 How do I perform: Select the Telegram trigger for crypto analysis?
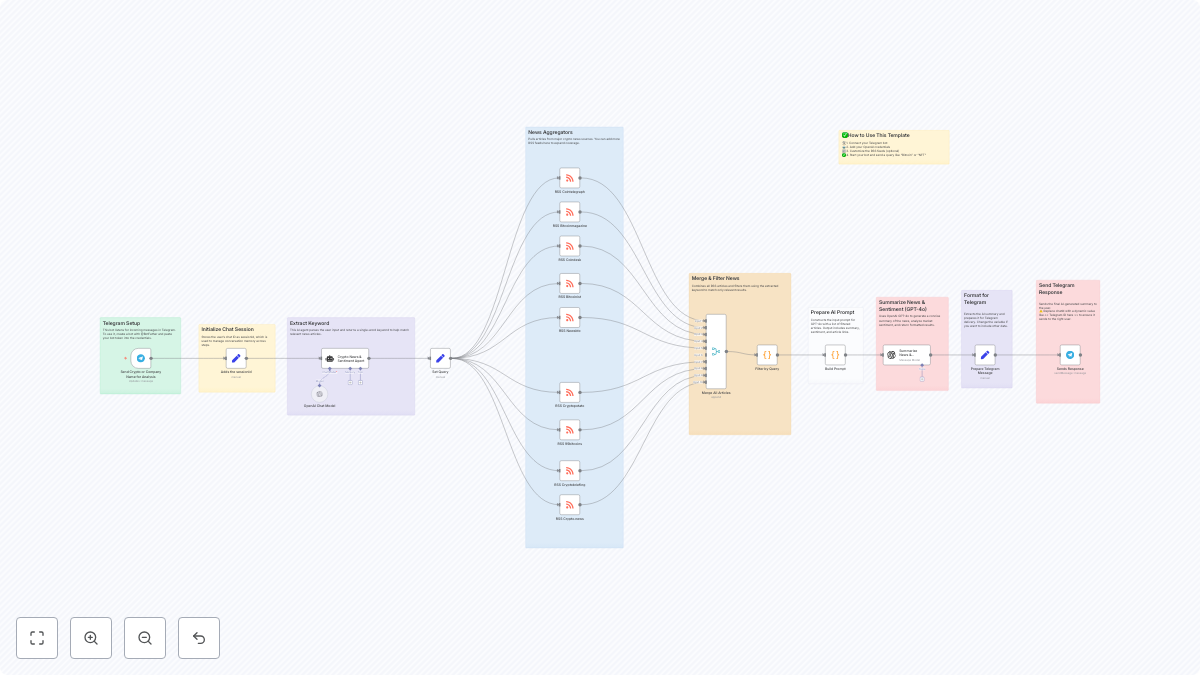(x=141, y=358)
